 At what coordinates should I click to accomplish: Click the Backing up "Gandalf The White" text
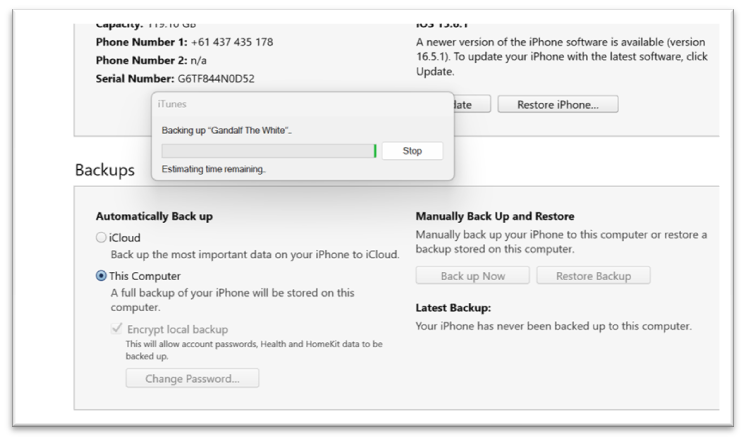[226, 130]
